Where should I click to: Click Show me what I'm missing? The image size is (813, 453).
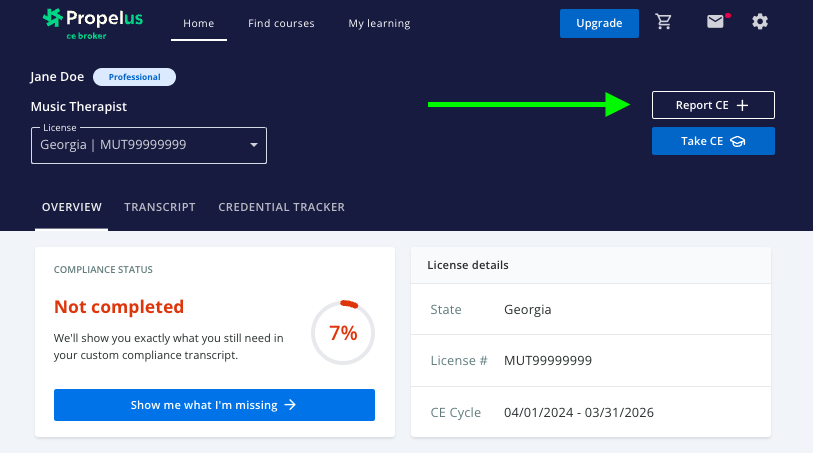click(x=214, y=405)
